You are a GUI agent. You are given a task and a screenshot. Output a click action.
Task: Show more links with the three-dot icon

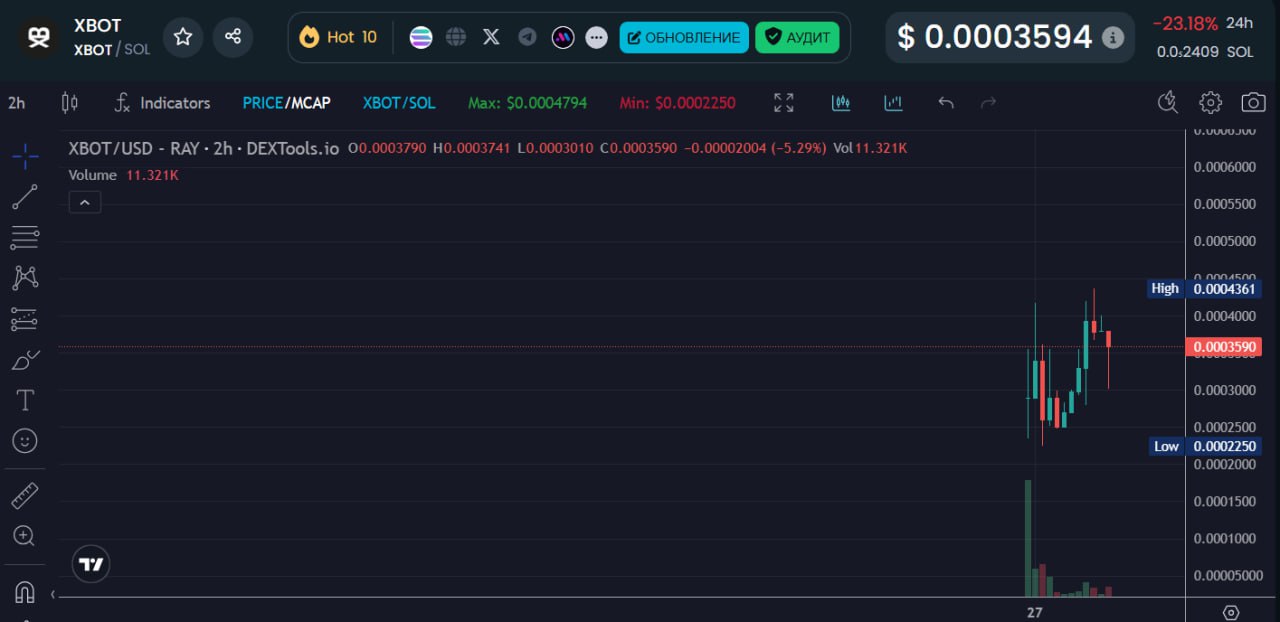pos(596,38)
